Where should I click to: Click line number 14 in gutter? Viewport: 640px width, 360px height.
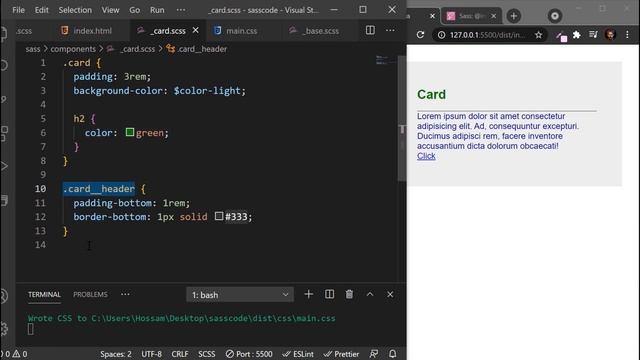point(40,245)
